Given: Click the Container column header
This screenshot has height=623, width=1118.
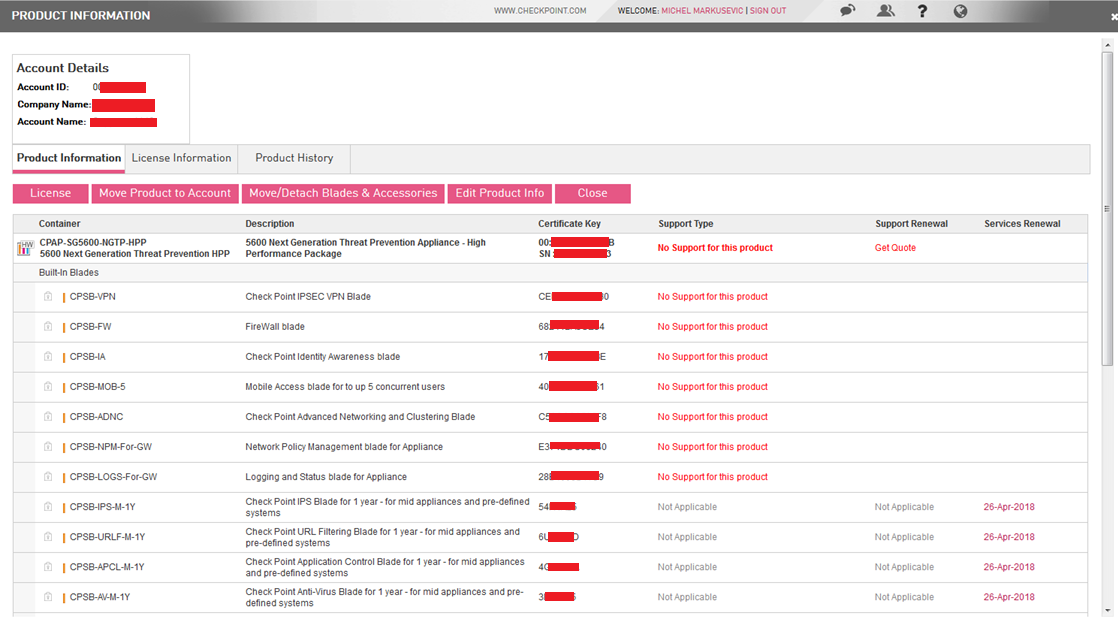Looking at the screenshot, I should pyautogui.click(x=59, y=224).
